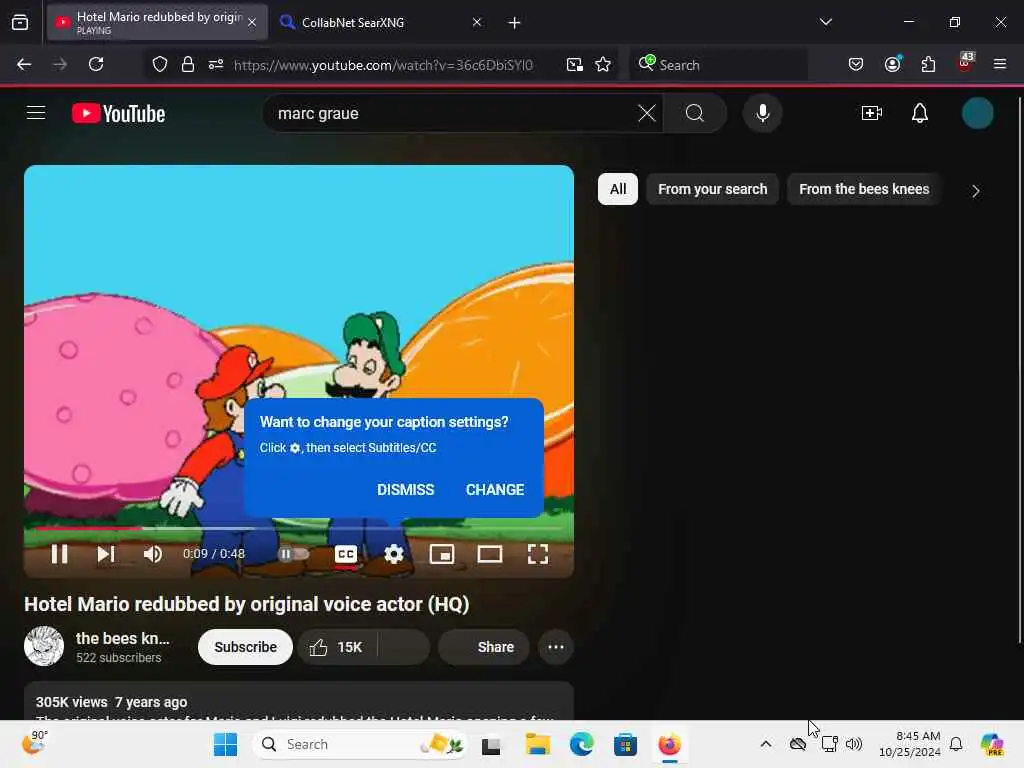
Task: Show hidden system tray icons
Action: click(x=765, y=744)
